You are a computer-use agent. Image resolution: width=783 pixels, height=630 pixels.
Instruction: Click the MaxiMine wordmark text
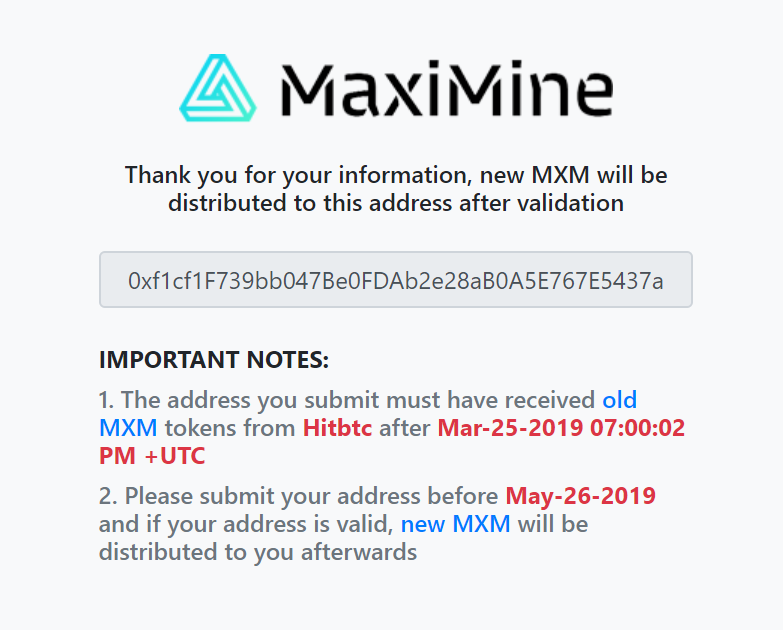[447, 89]
